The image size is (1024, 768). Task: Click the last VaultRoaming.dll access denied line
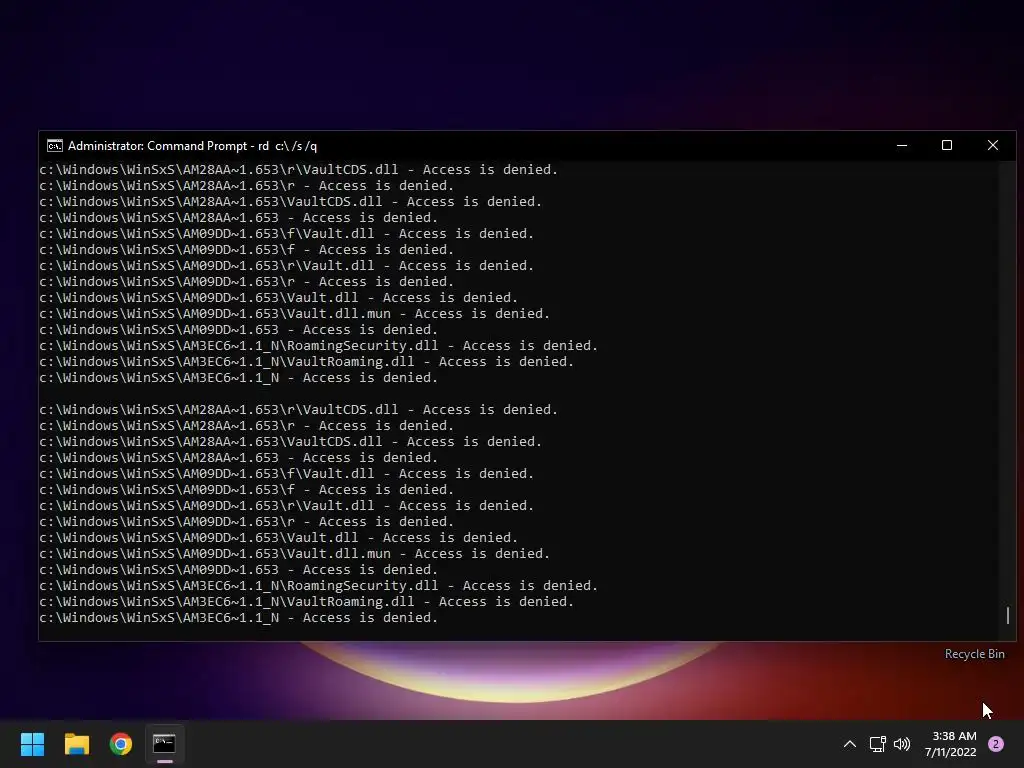tap(306, 601)
